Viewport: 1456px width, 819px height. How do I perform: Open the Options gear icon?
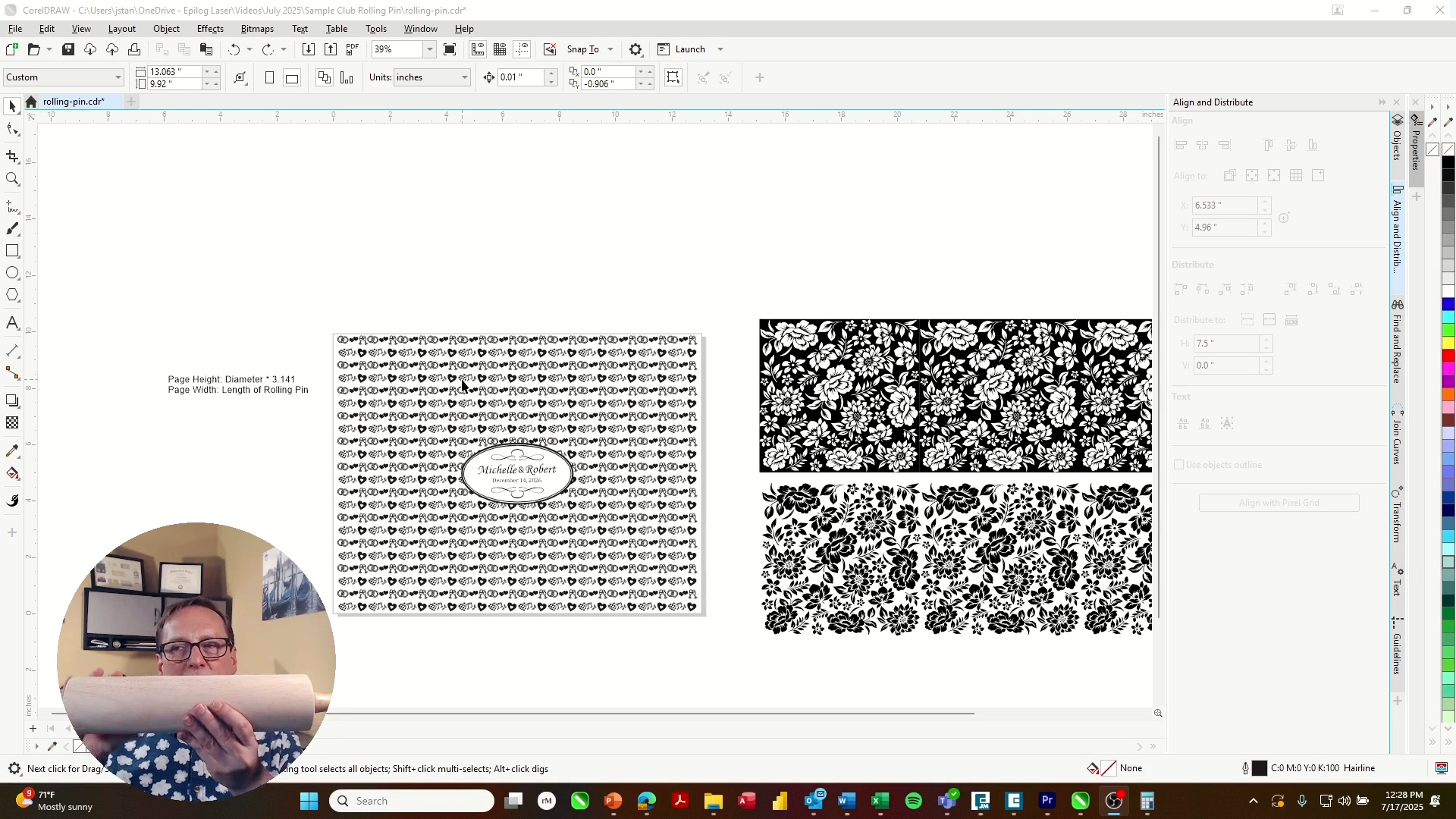635,49
